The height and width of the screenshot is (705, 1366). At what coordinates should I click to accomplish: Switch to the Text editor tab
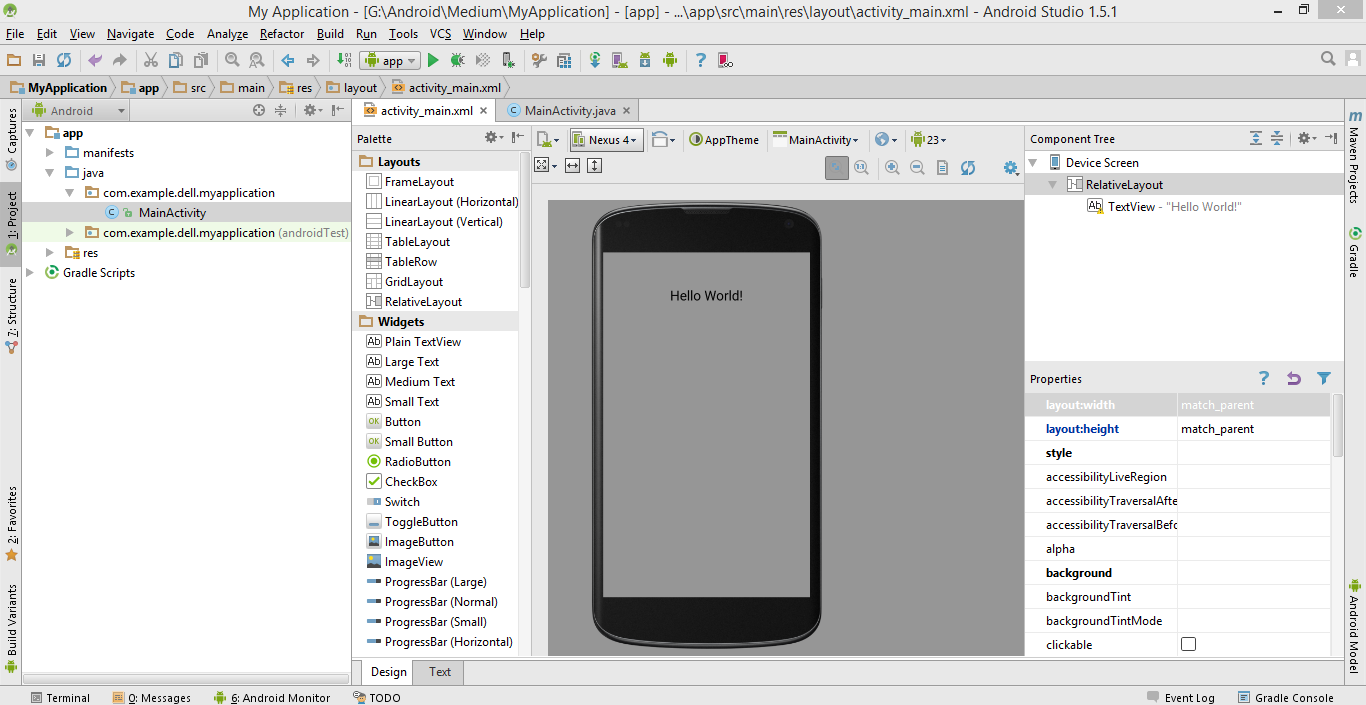click(x=440, y=672)
